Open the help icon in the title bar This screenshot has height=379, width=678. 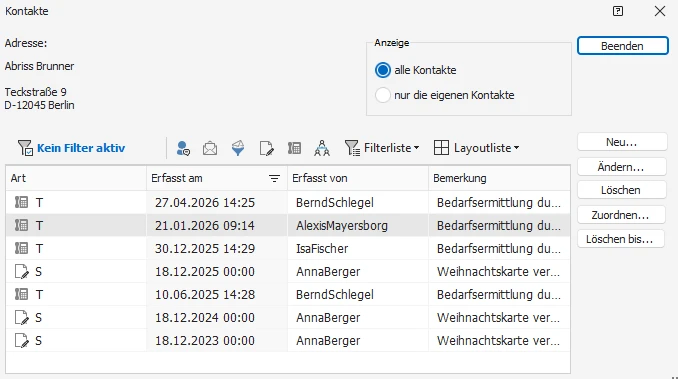coord(618,11)
